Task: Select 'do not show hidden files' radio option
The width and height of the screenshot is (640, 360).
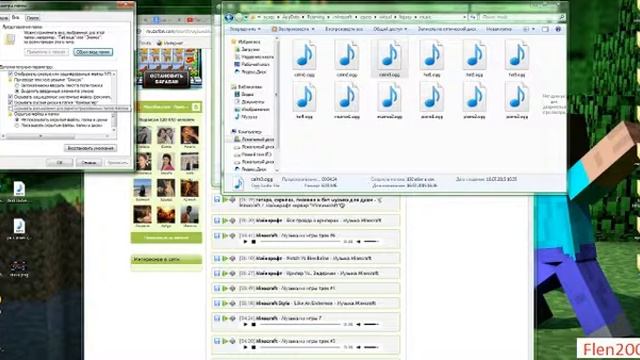Action: point(17,120)
